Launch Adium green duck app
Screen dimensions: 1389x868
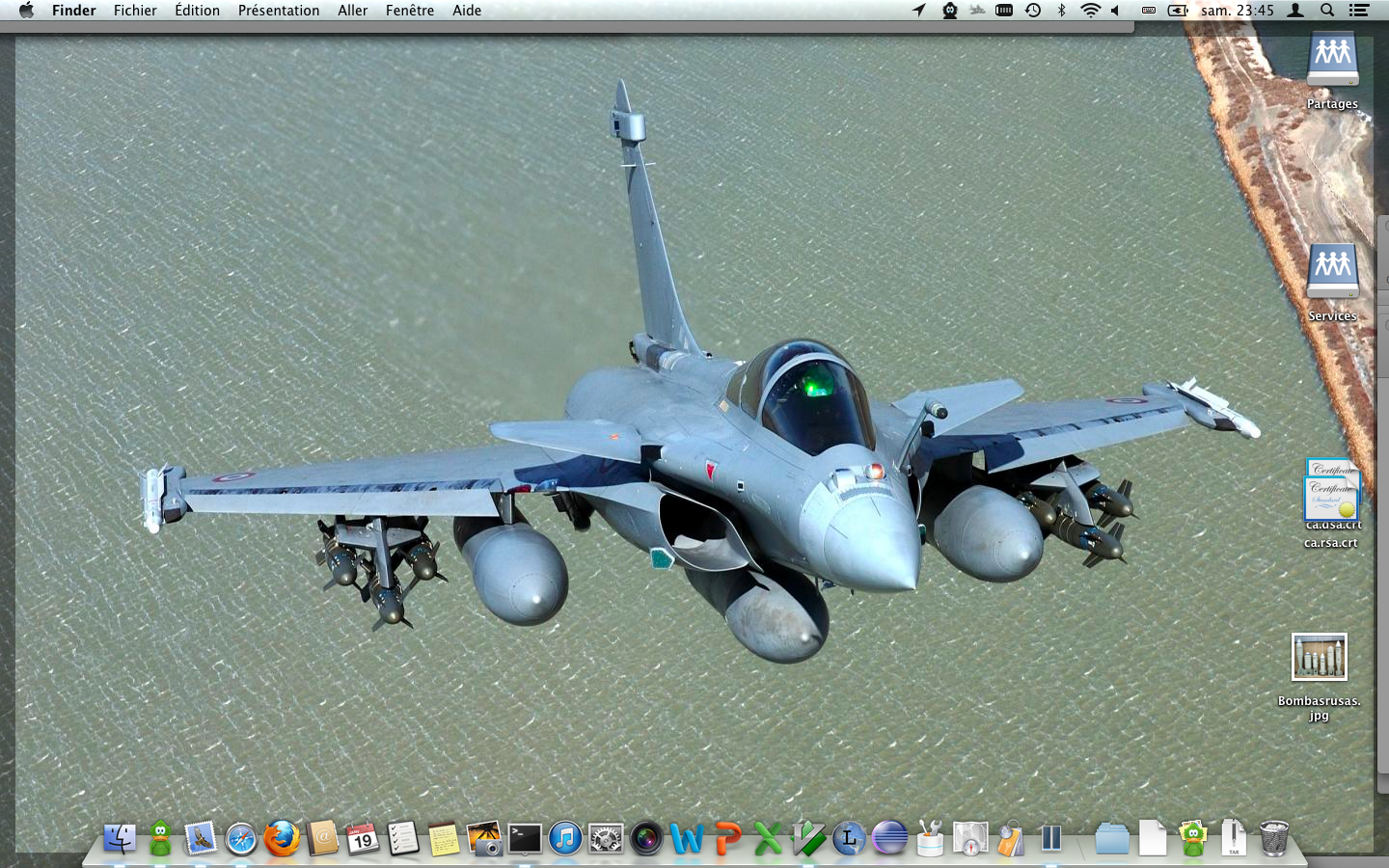pyautogui.click(x=160, y=839)
